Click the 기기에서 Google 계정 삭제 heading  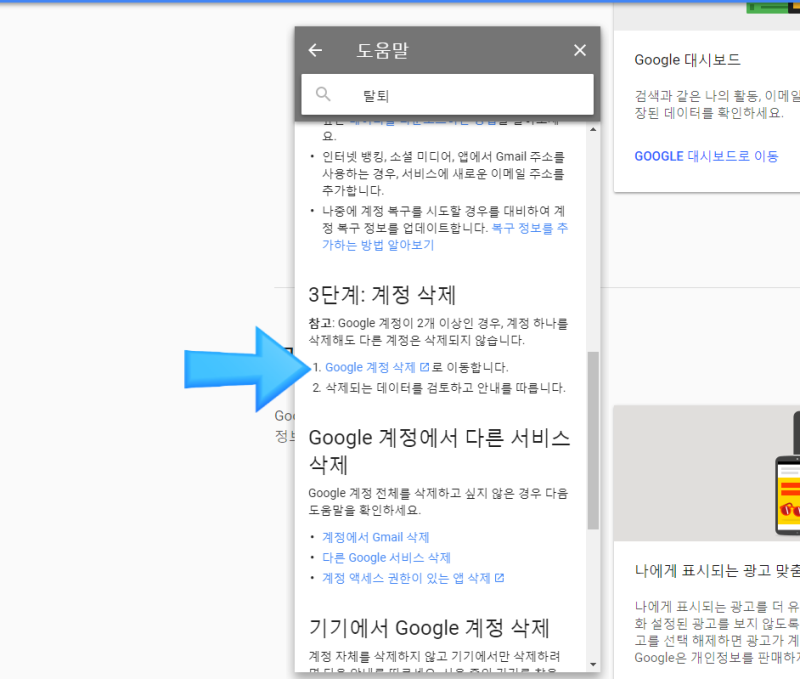pyautogui.click(x=429, y=628)
